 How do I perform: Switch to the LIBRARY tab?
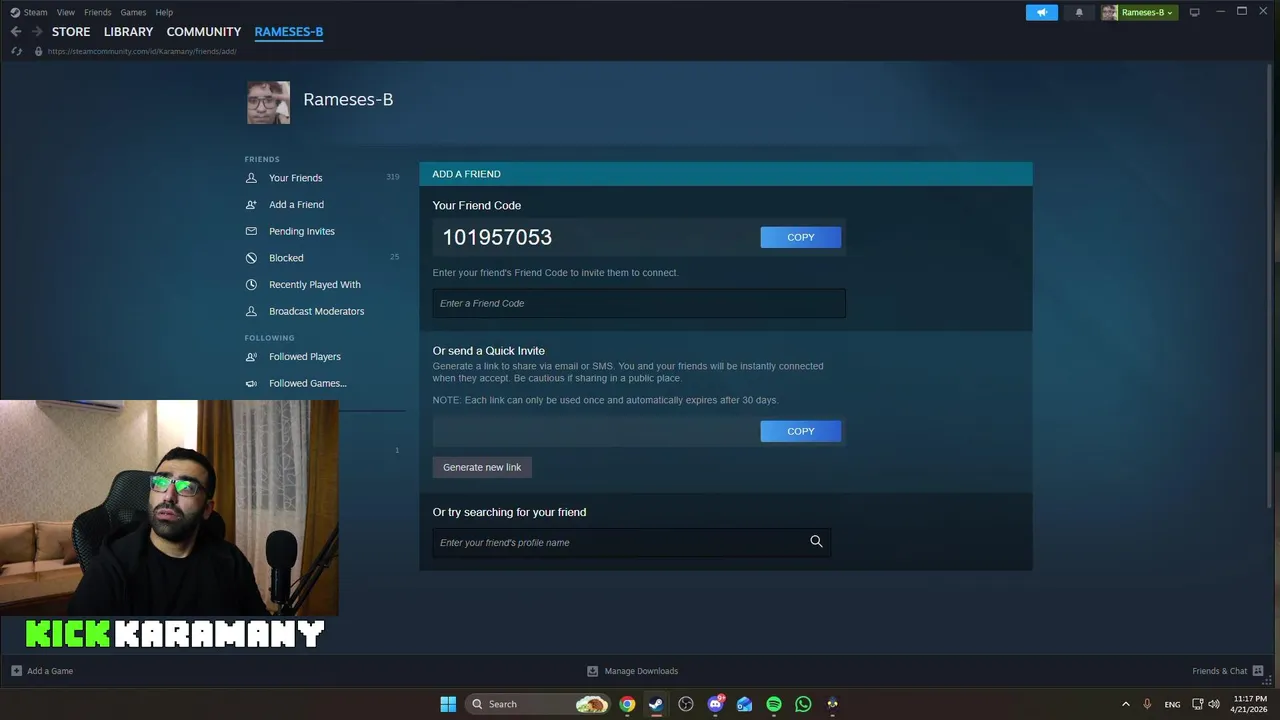point(129,32)
